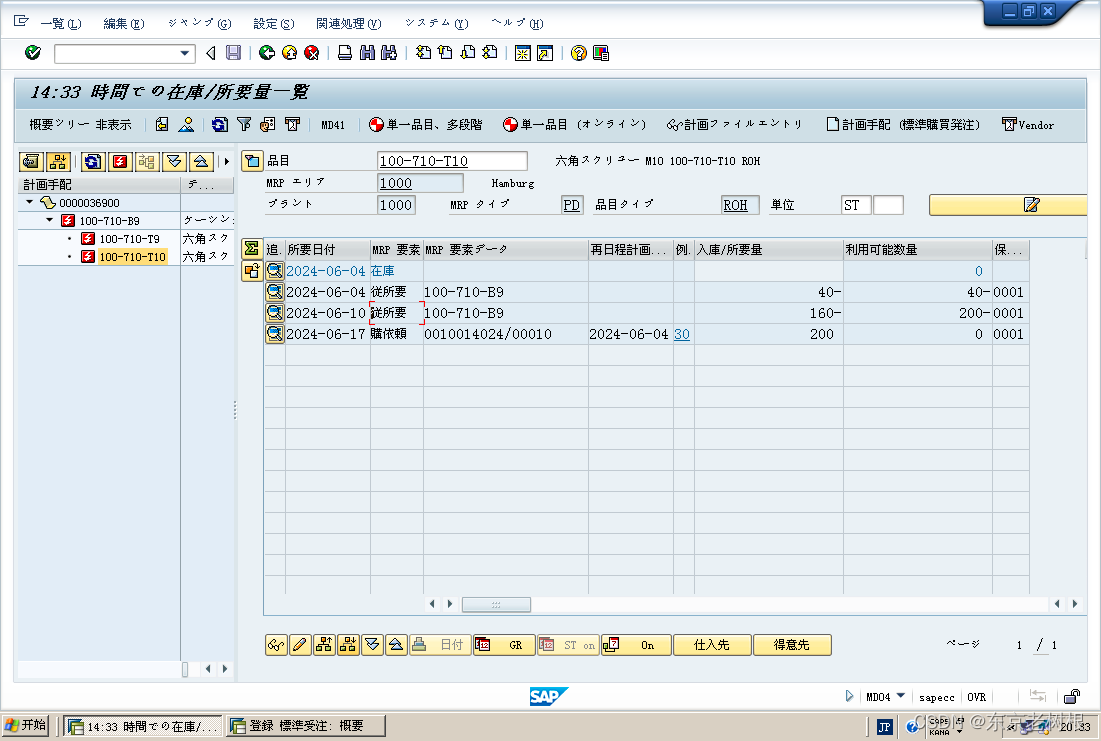
Task: Collapse the 100-710-B9 tree node
Action: (x=49, y=221)
